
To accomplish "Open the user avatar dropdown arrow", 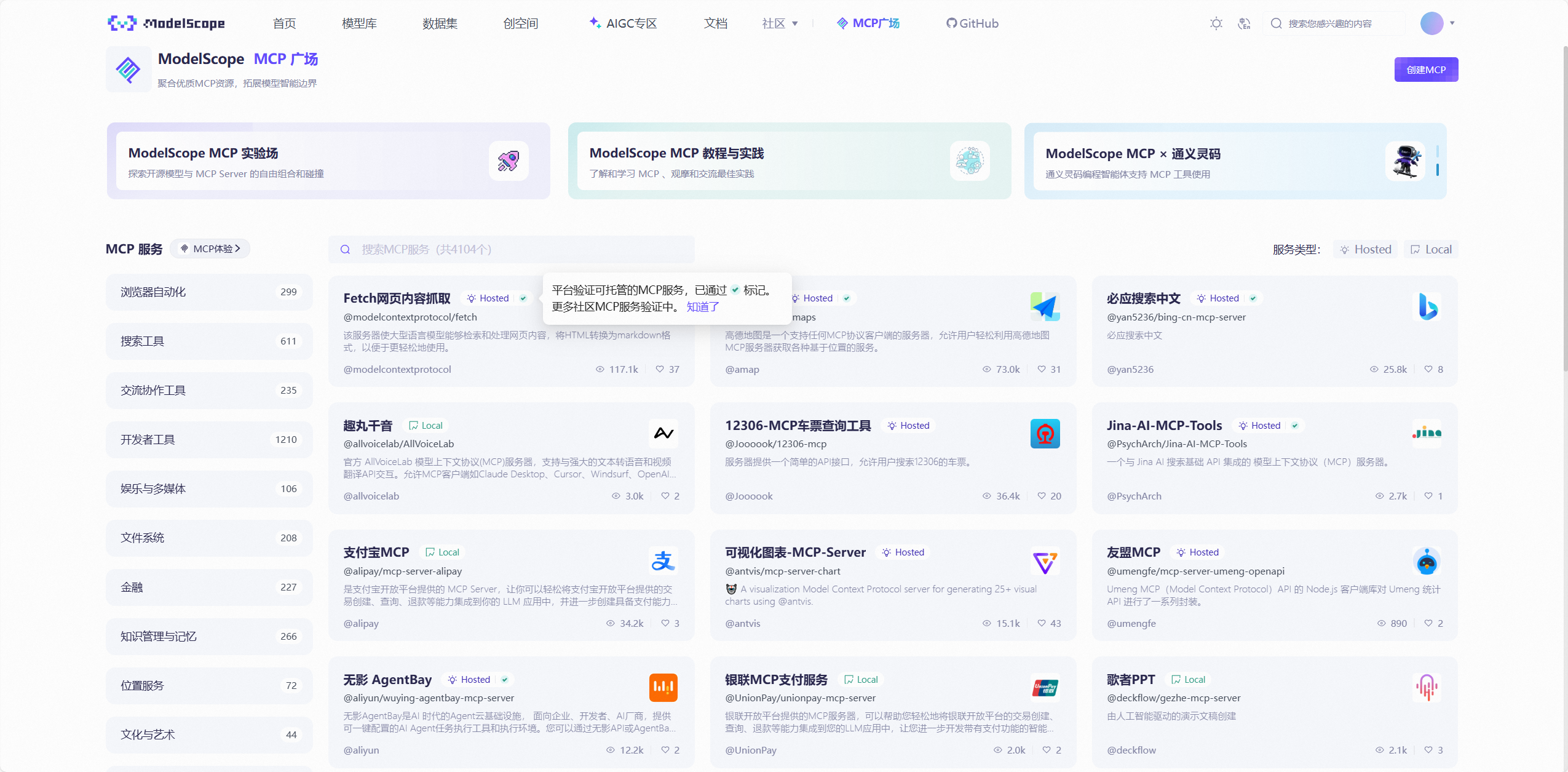I will pos(1452,23).
